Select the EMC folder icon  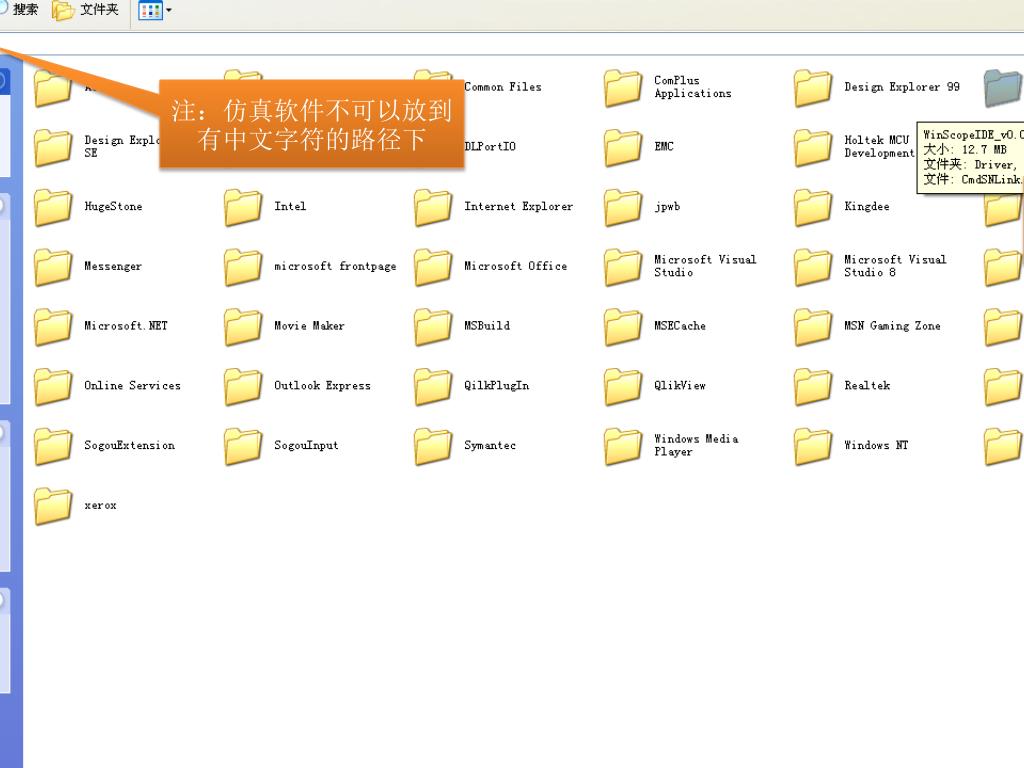622,147
